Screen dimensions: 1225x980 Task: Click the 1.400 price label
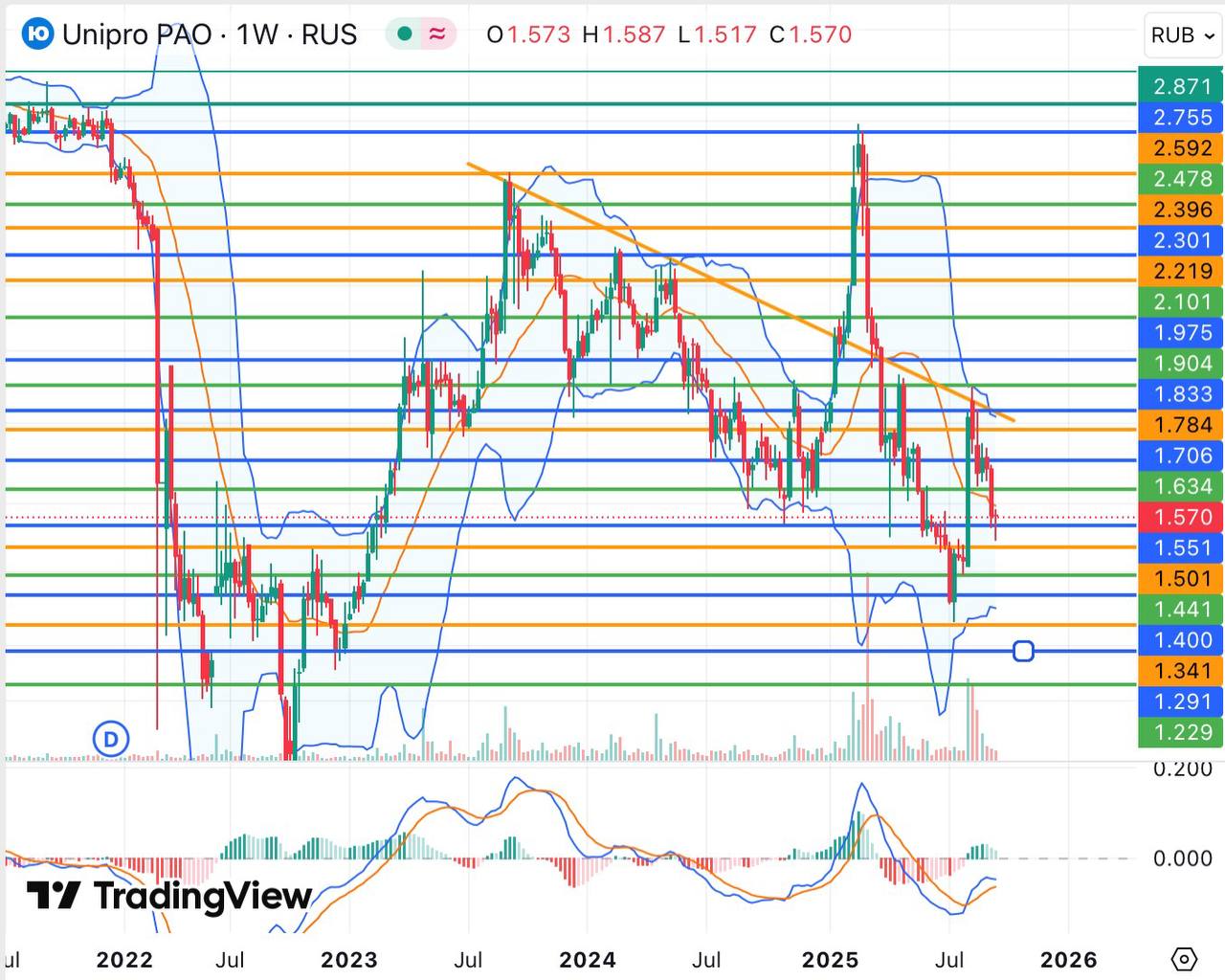coord(1181,639)
